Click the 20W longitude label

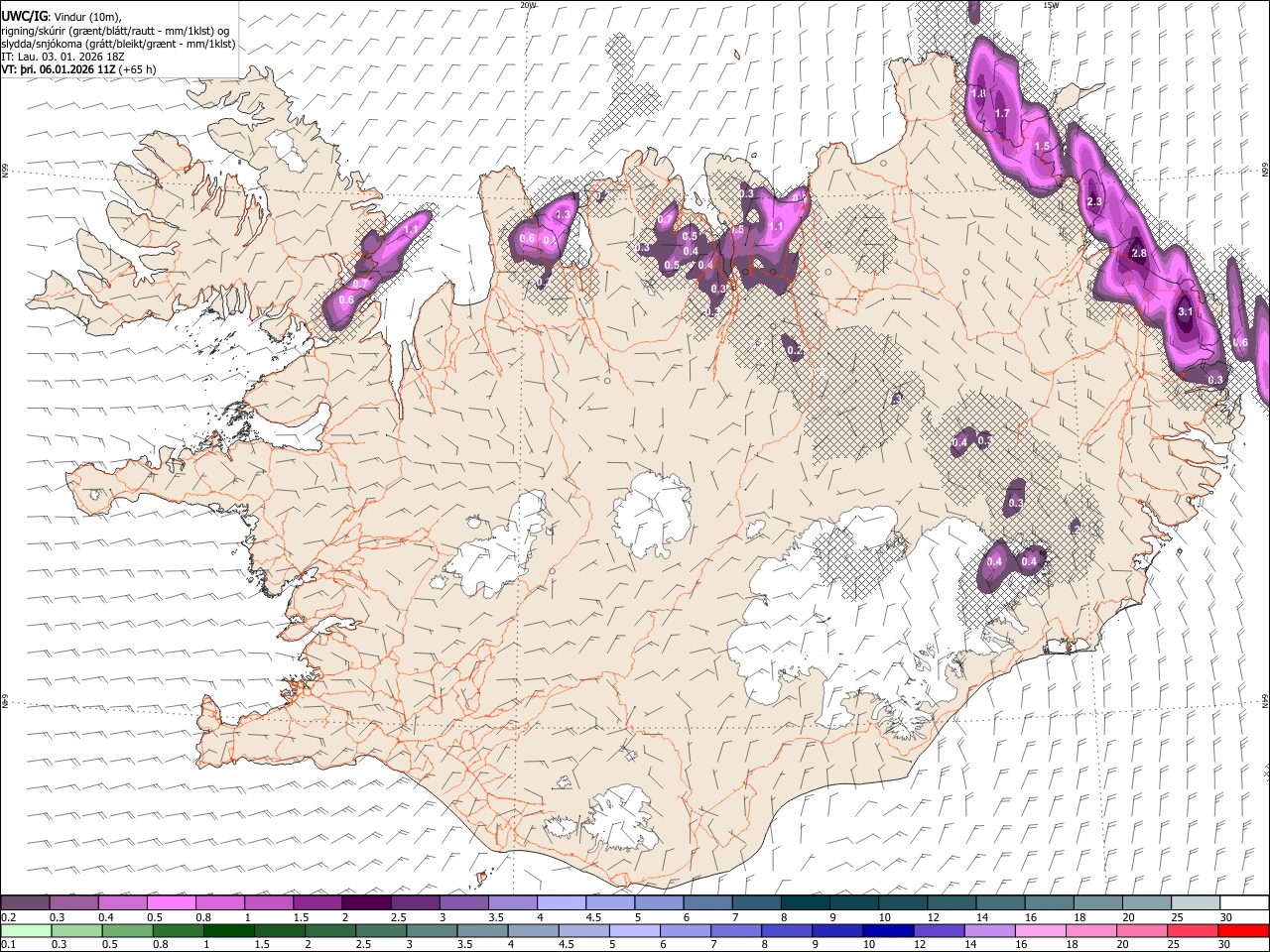(x=528, y=5)
